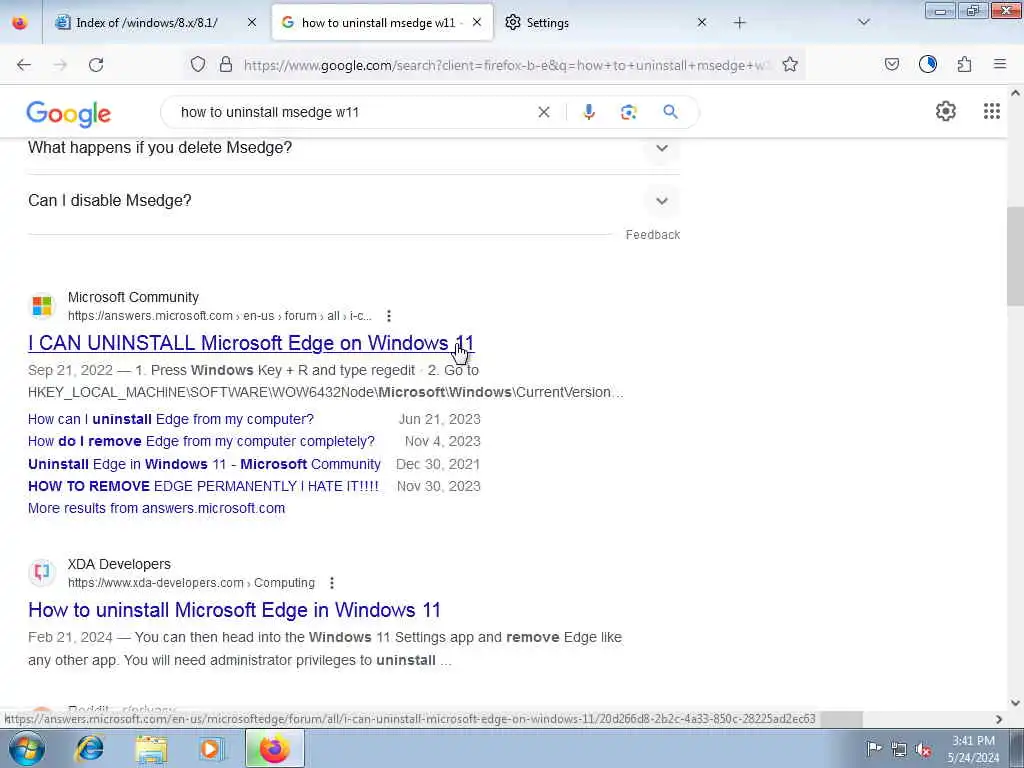Click the Microsoft Community site name

click(133, 298)
